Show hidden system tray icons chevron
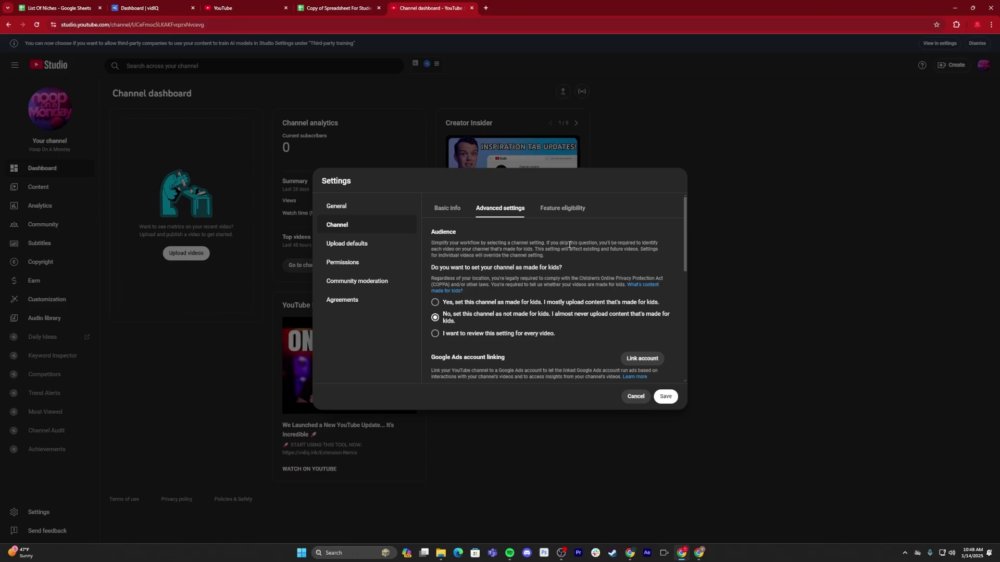Image resolution: width=1000 pixels, height=562 pixels. 904,552
